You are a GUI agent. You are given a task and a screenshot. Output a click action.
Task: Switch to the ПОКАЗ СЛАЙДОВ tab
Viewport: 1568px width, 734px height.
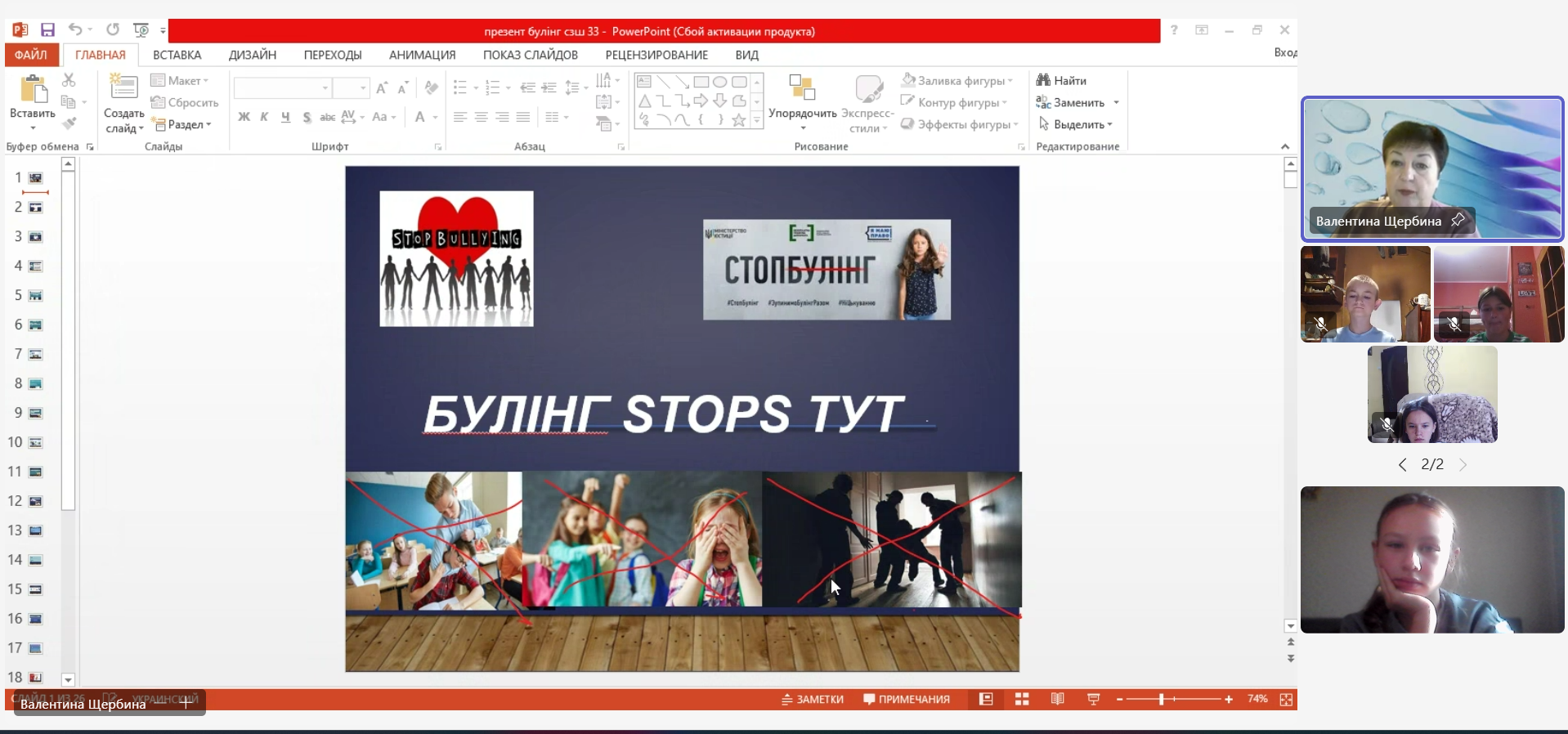point(530,55)
